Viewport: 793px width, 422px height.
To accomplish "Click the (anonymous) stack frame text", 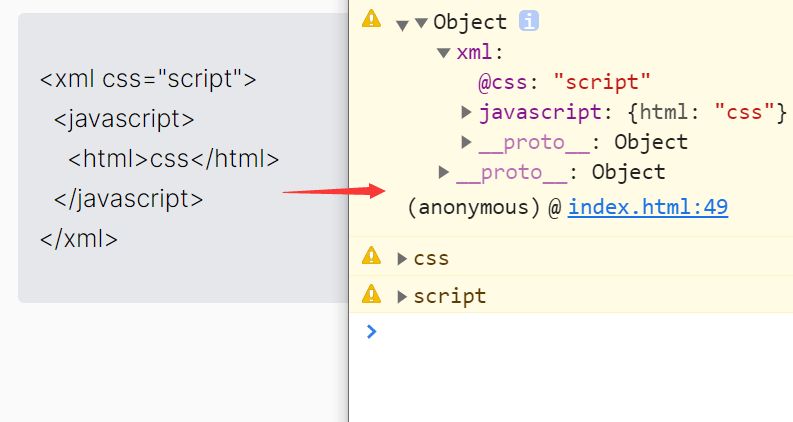I will point(474,207).
